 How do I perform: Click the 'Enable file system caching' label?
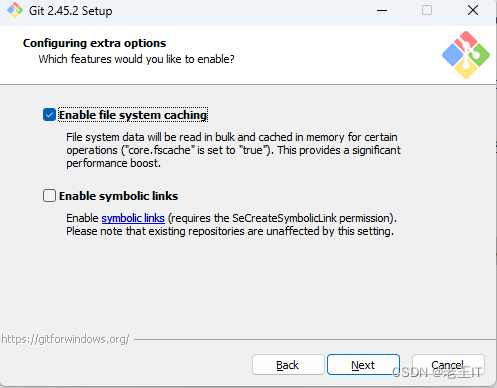coord(133,115)
